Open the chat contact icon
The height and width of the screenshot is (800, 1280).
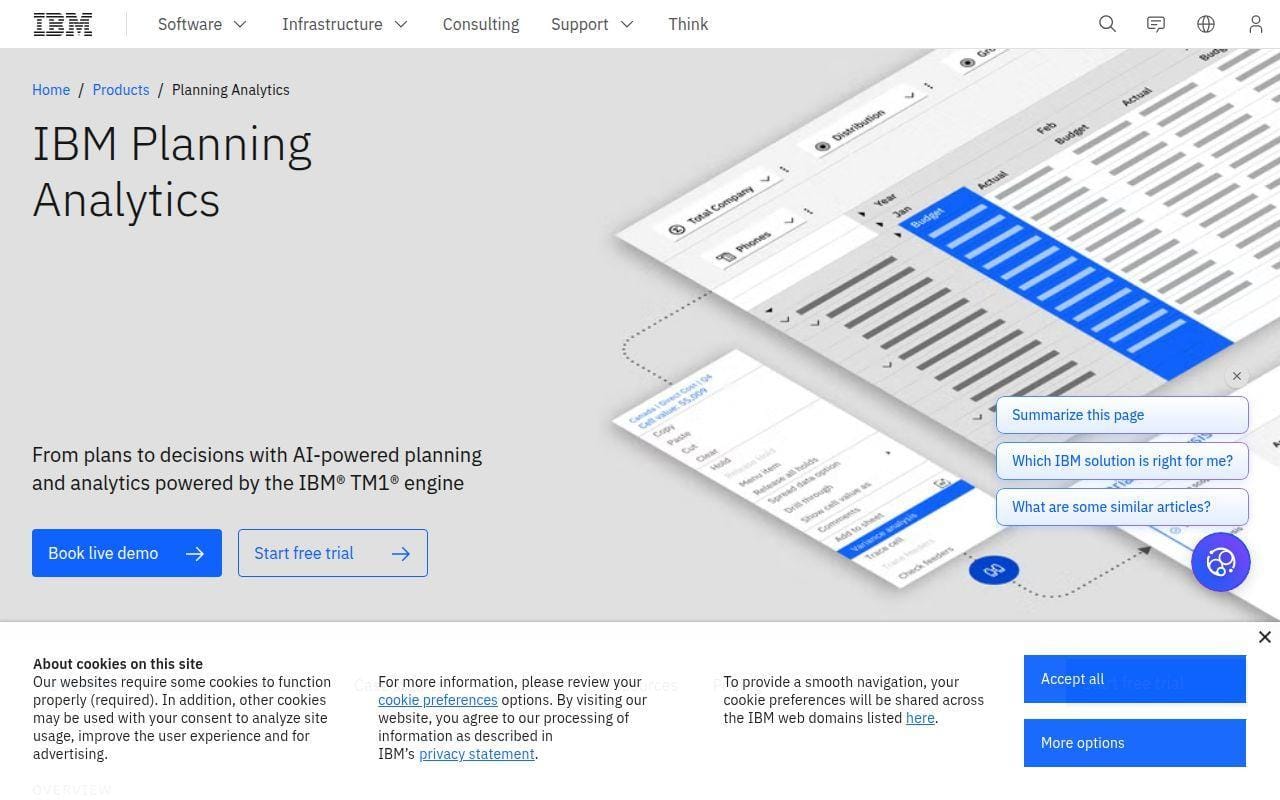1156,24
